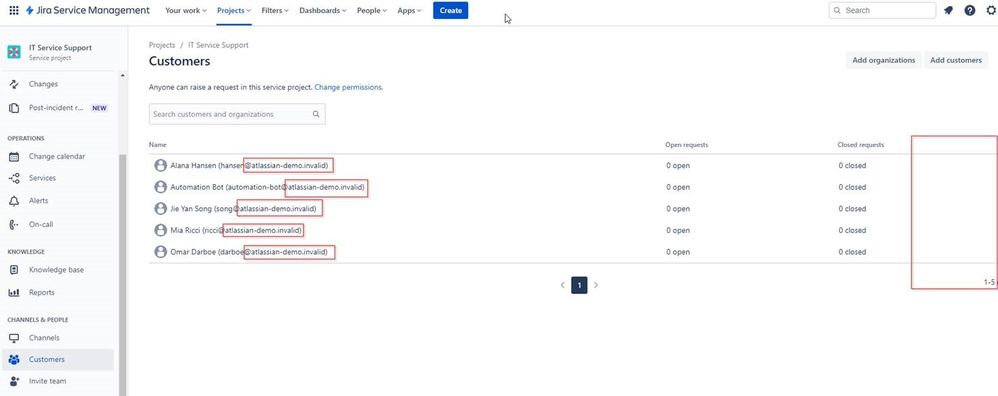998x396 pixels.
Task: Click Alana Hansen's 0 open requests
Action: pyautogui.click(x=678, y=166)
